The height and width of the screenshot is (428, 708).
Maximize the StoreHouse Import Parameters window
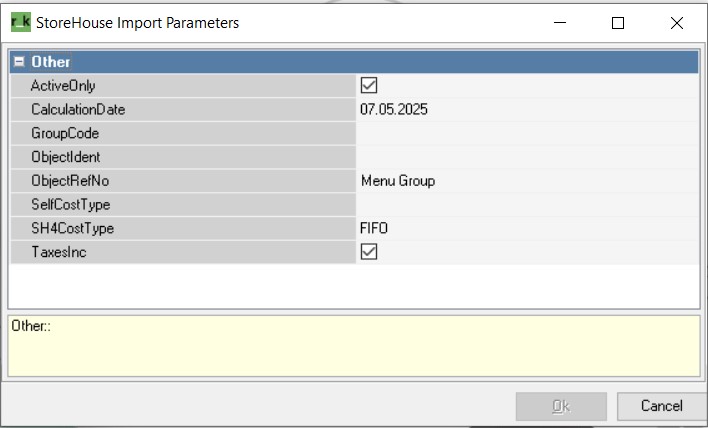click(x=618, y=23)
